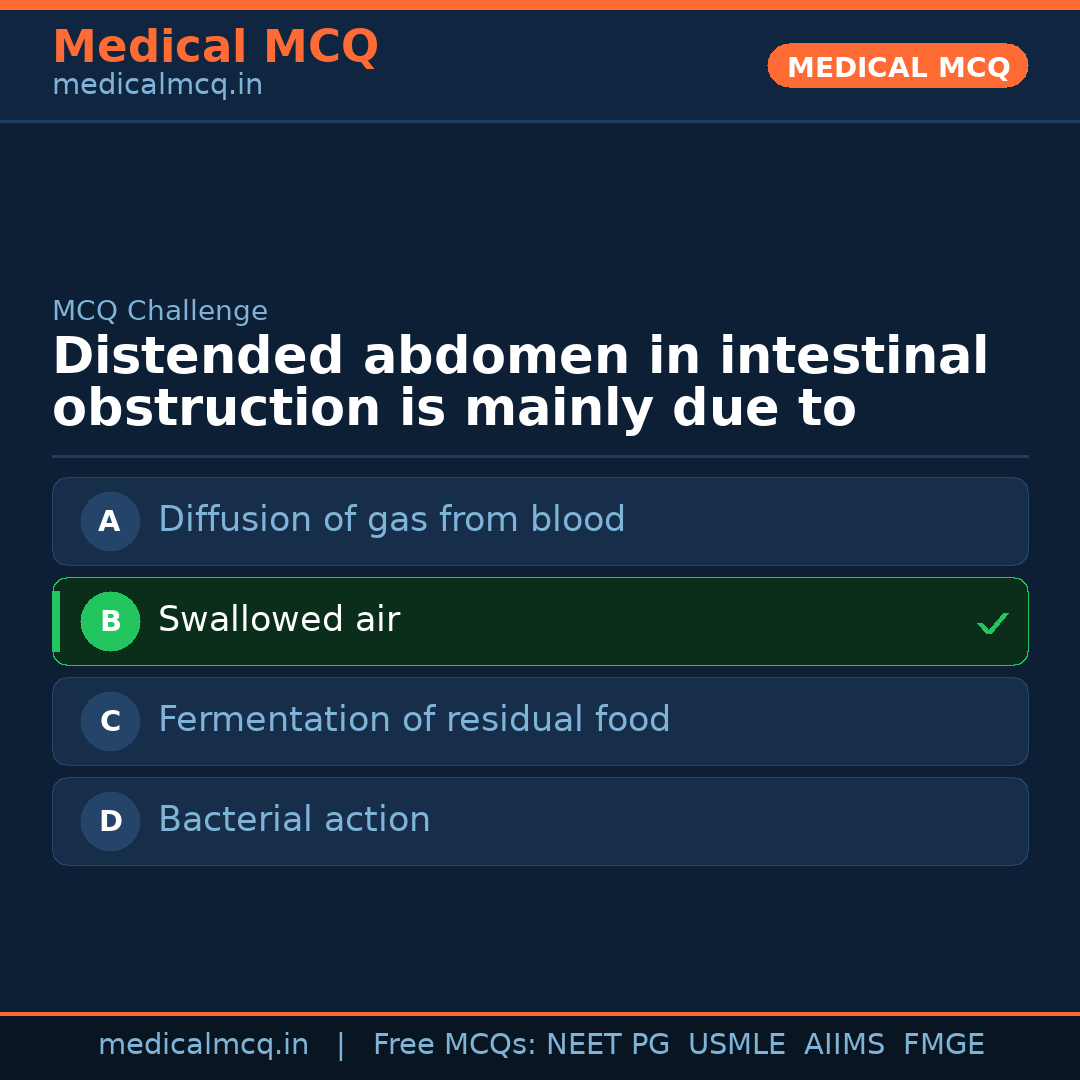The height and width of the screenshot is (1080, 1080).
Task: Choose the 'Bacterial action' answer
Action: pos(294,820)
